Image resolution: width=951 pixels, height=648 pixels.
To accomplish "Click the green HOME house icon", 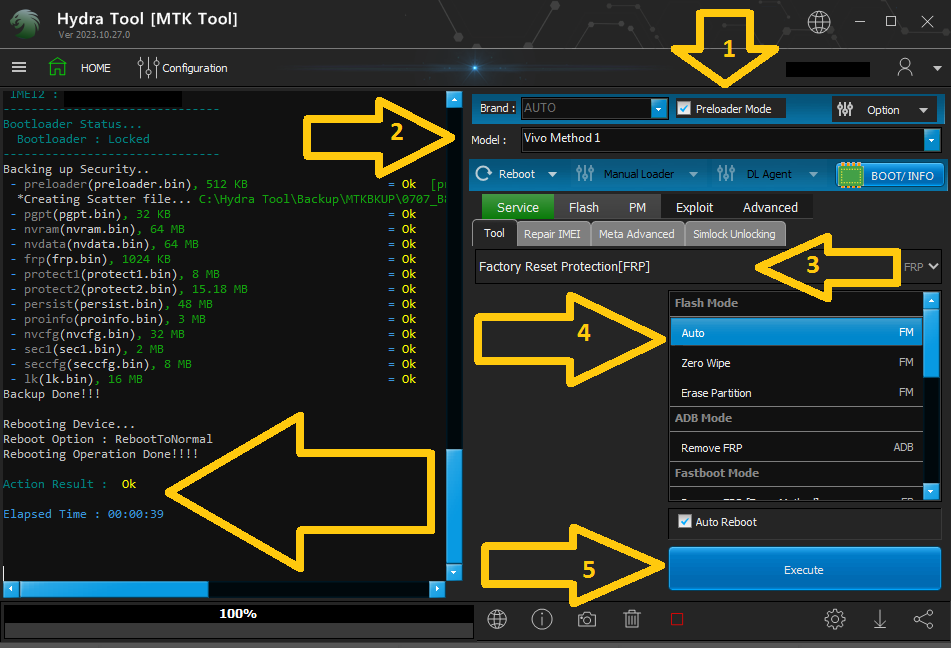I will [58, 67].
